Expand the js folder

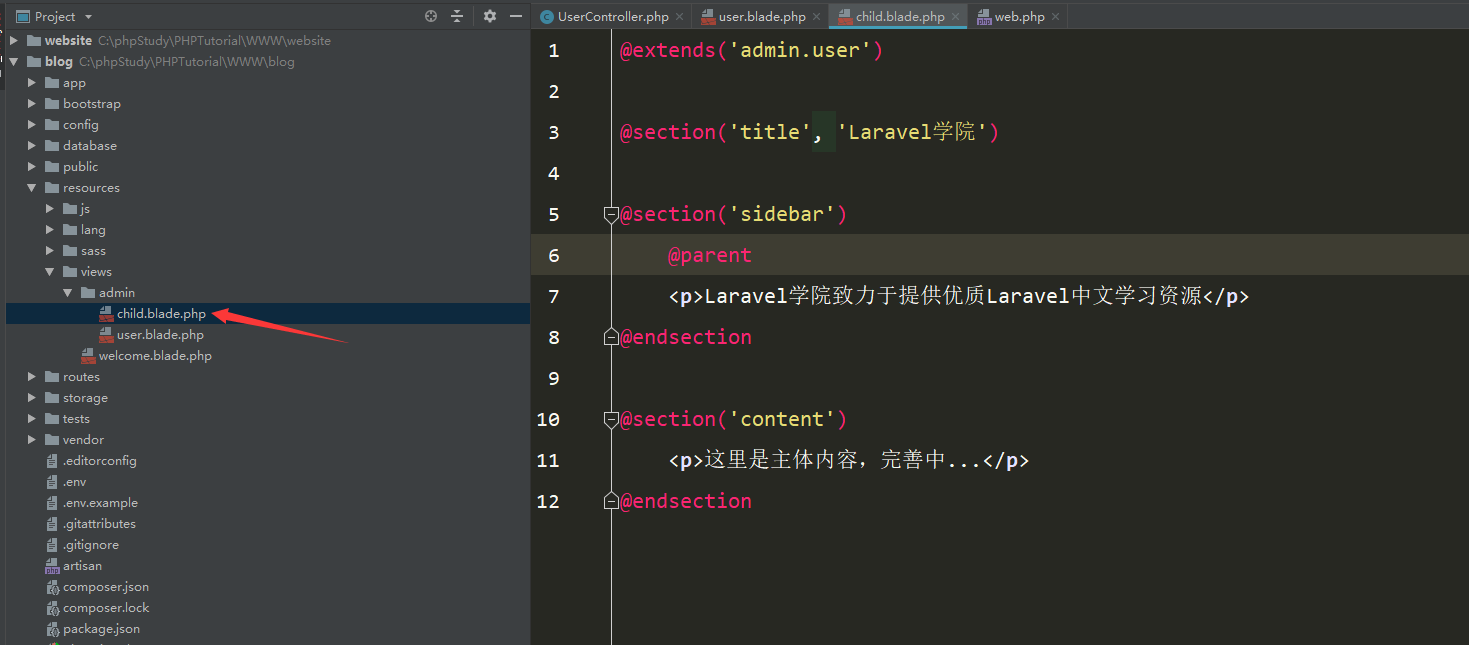pos(50,209)
